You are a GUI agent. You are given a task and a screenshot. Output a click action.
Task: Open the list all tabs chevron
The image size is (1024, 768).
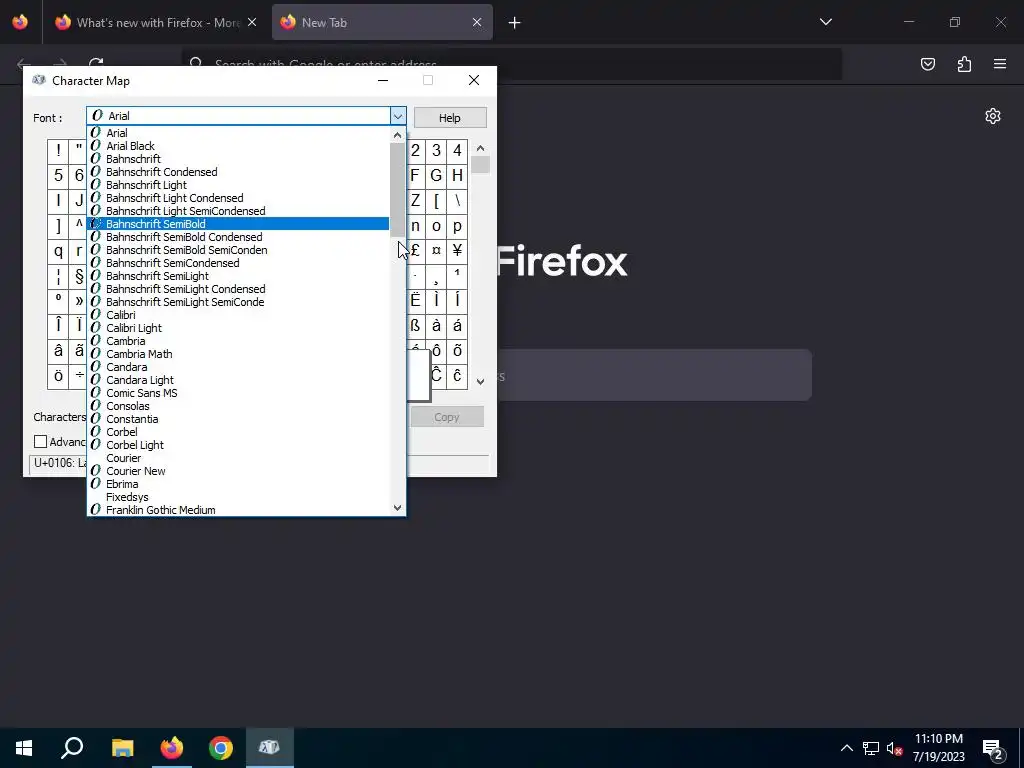[825, 22]
